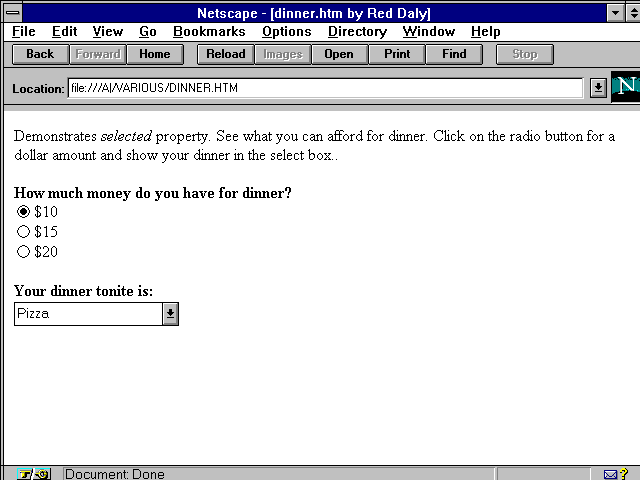Click the Find toolbar button
The height and width of the screenshot is (480, 640).
tap(454, 54)
